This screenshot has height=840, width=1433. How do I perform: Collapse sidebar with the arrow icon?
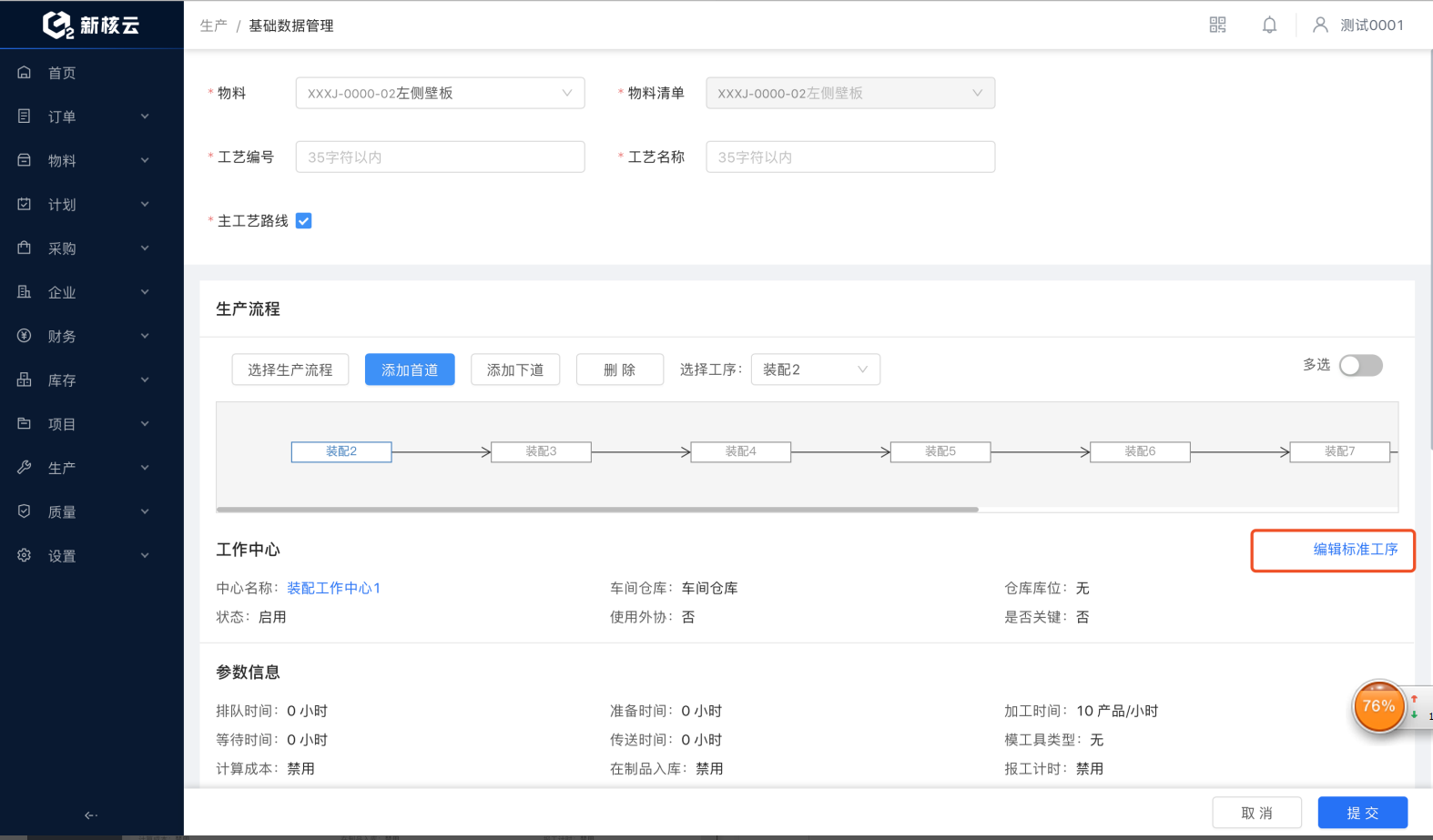(91, 815)
